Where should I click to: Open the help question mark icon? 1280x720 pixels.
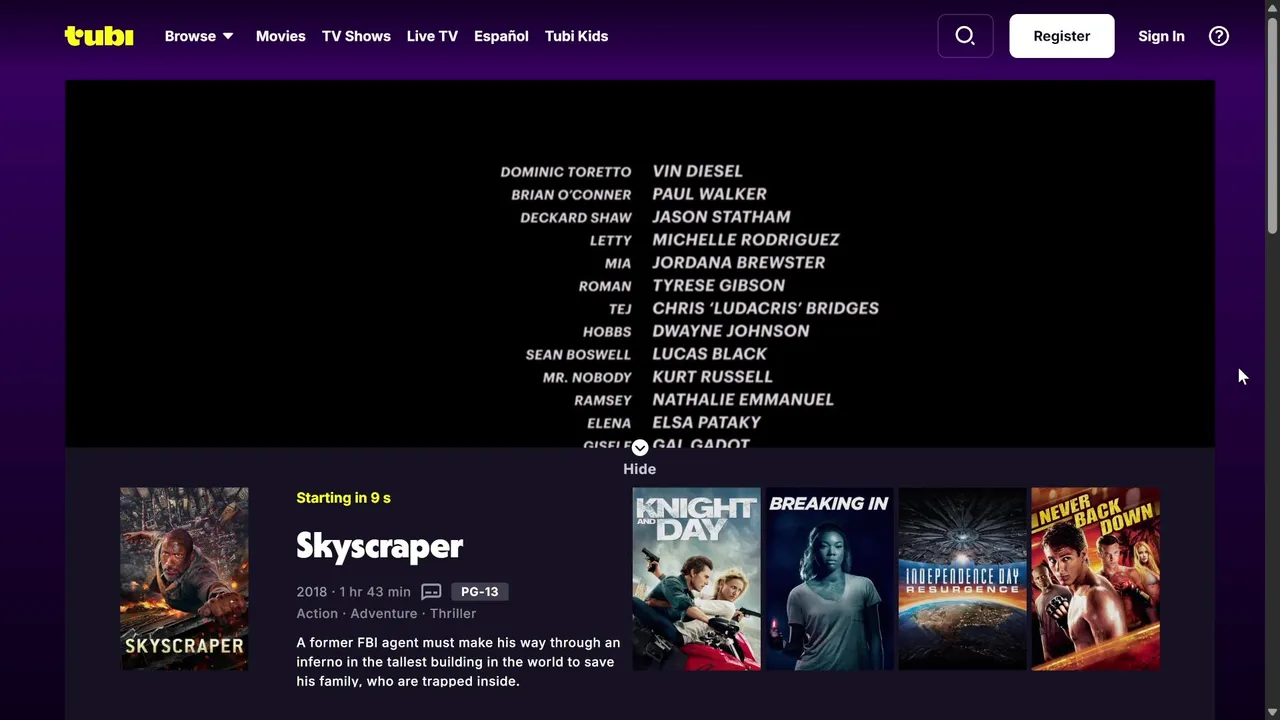click(1218, 36)
